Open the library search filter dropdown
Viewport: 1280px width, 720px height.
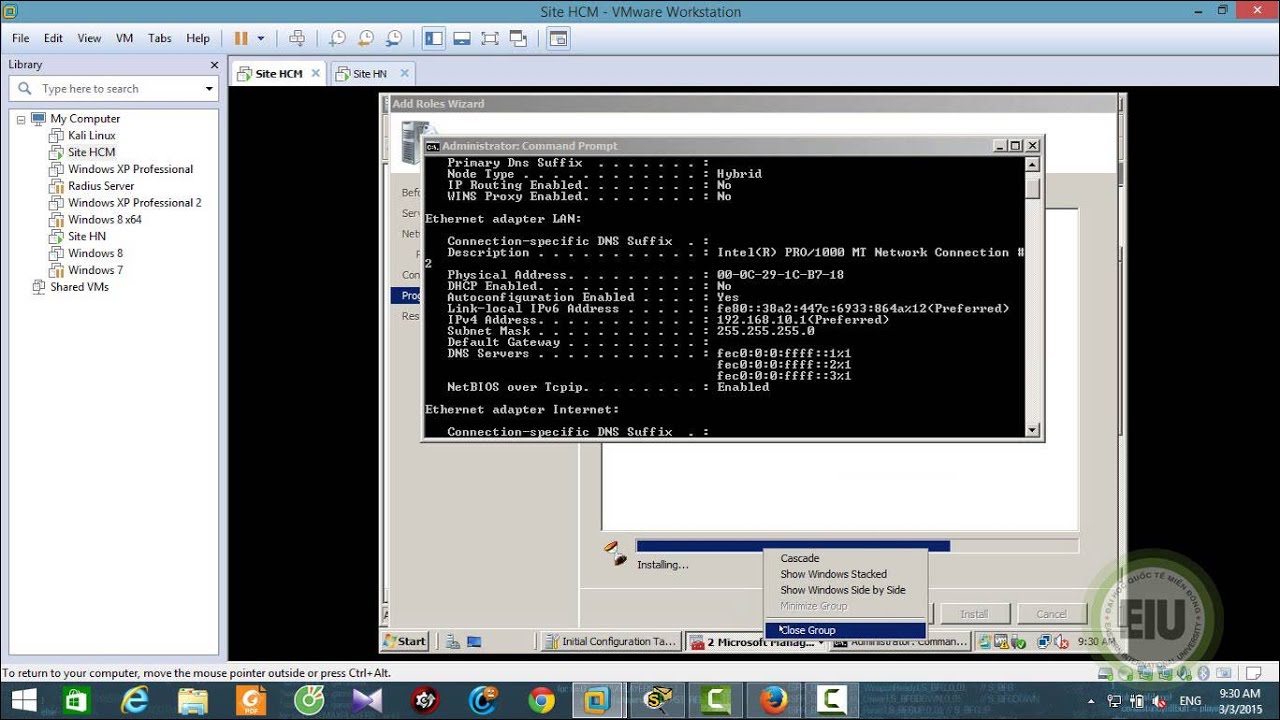tap(209, 89)
